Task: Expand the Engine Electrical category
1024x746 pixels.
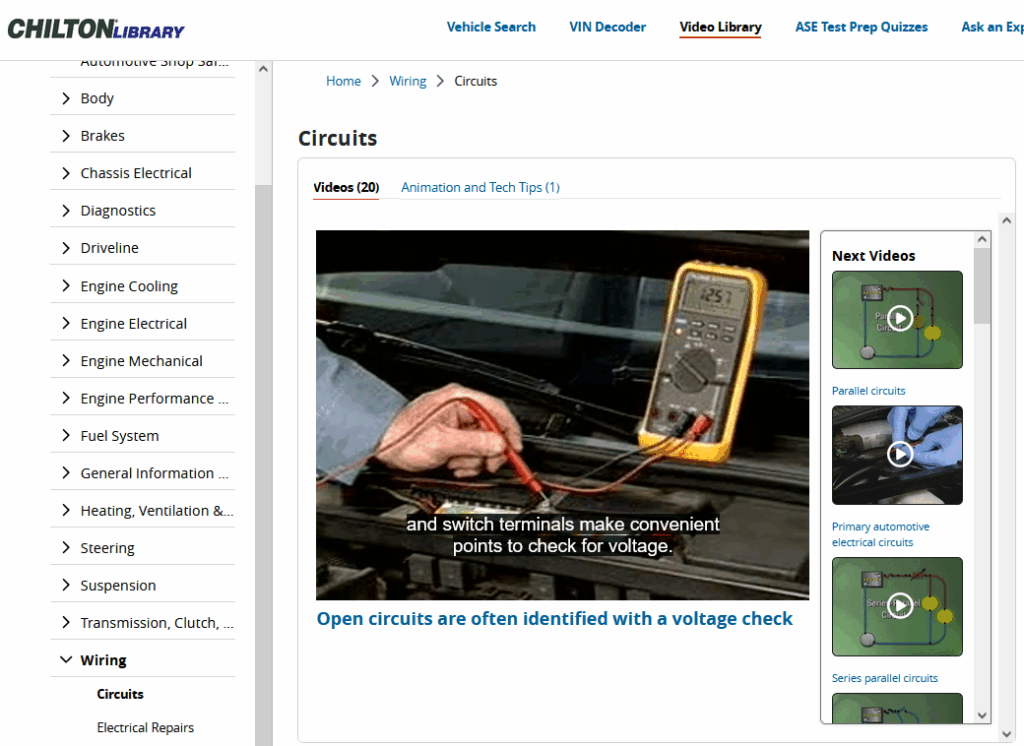Action: [x=66, y=323]
